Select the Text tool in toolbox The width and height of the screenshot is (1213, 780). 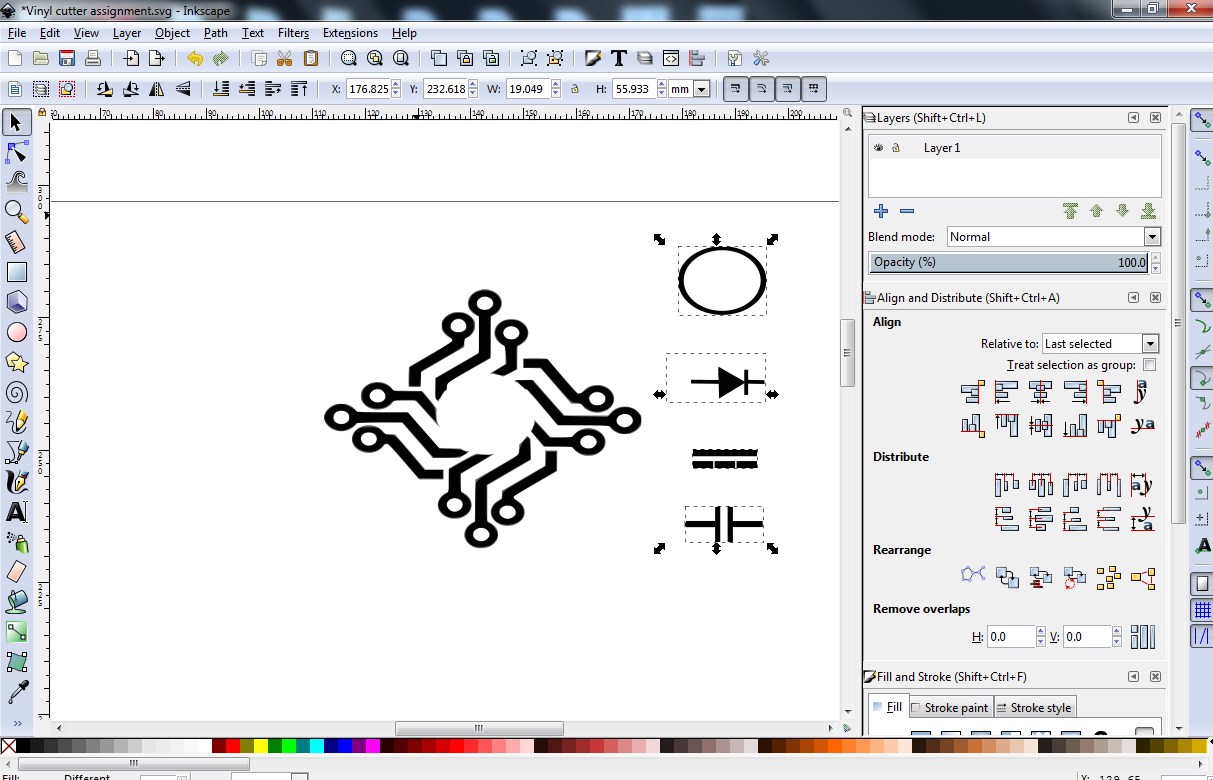click(16, 512)
